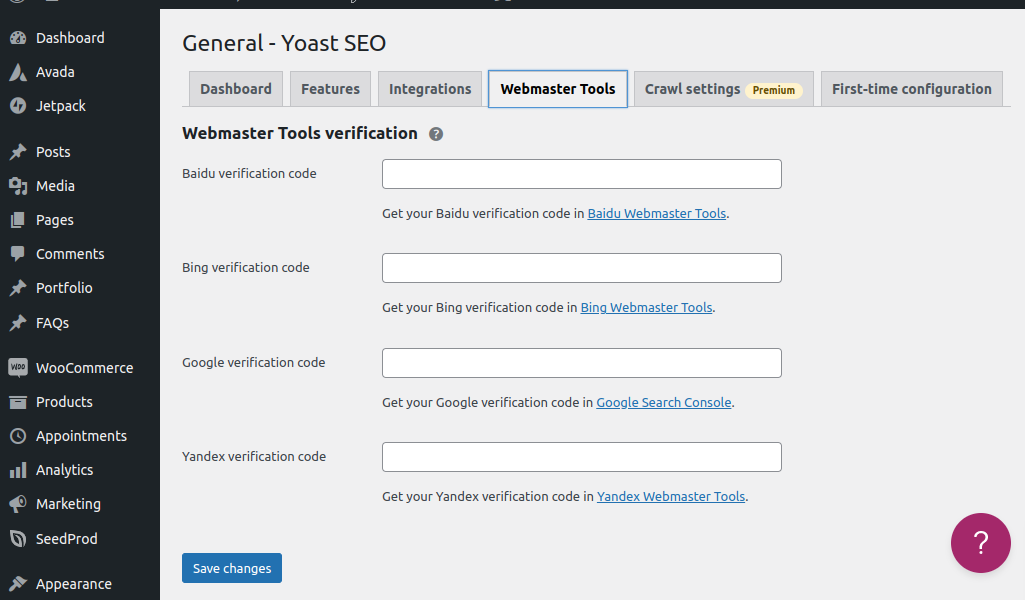
Task: Click the Dashboard gauge icon in sidebar
Action: [x=18, y=38]
